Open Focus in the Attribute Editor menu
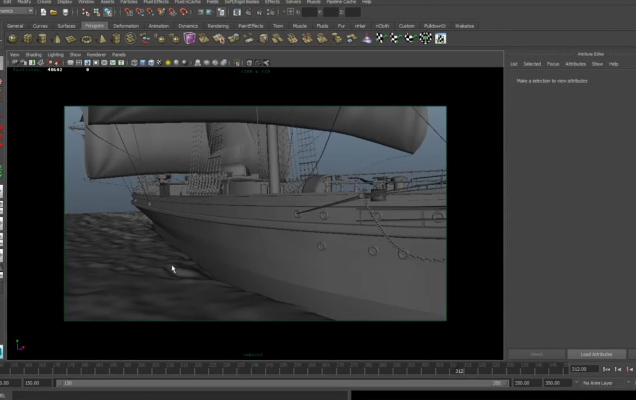Screen dimensions: 636x400 pyautogui.click(x=552, y=64)
